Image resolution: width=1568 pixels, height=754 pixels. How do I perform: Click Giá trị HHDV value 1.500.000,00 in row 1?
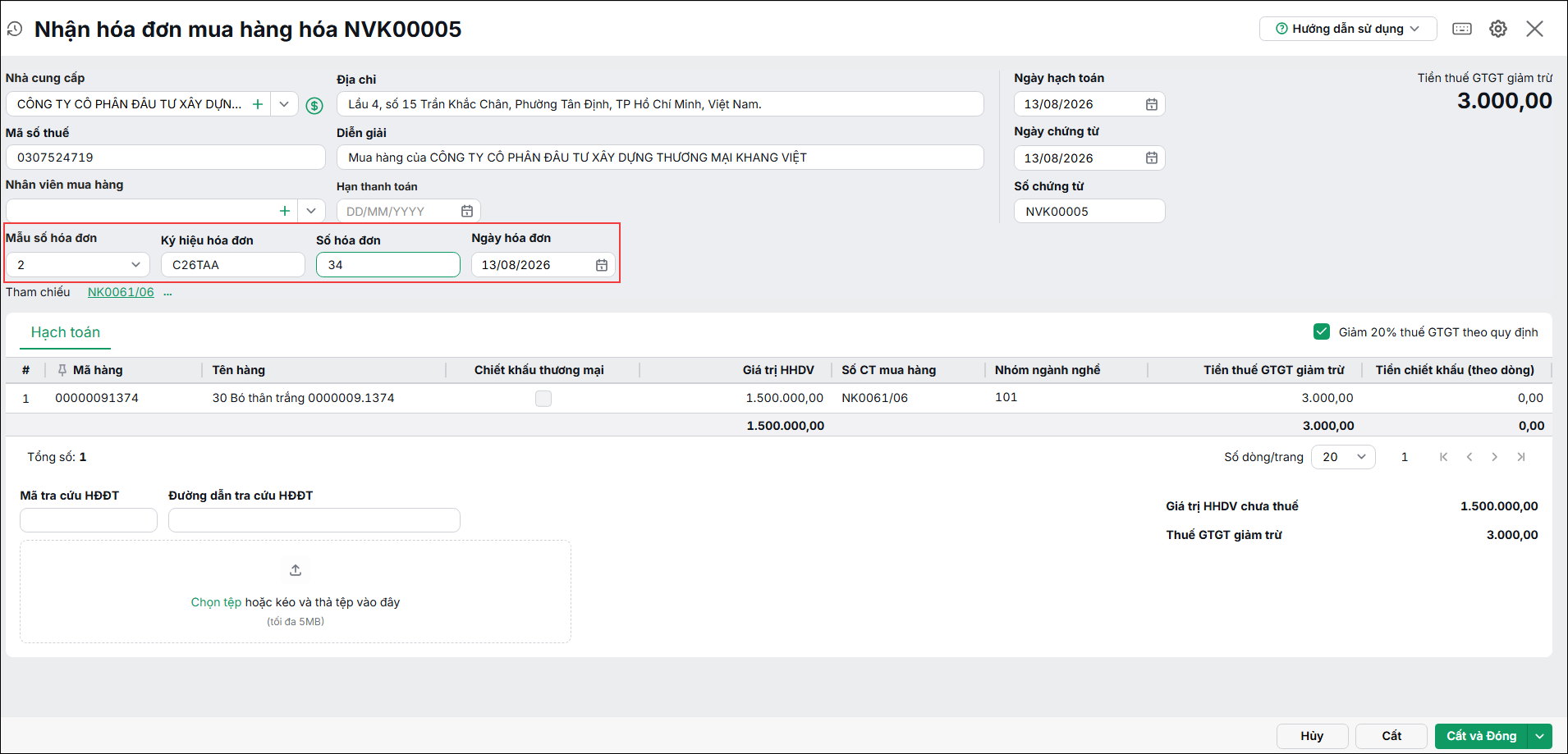pyautogui.click(x=784, y=398)
